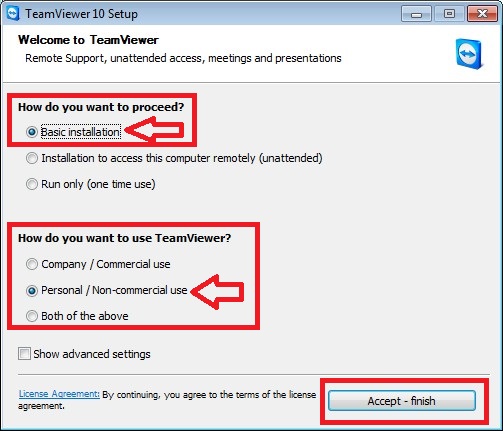
Task: Click the TeamViewer icon in the title bar
Action: pos(13,14)
